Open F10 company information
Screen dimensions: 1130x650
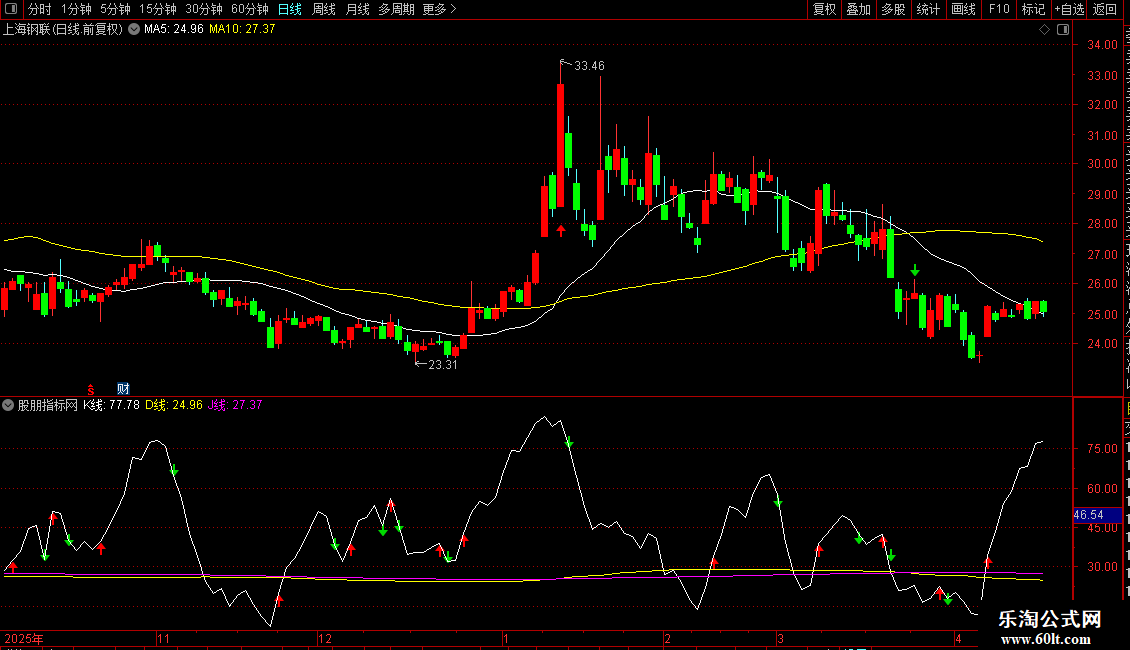[x=999, y=9]
